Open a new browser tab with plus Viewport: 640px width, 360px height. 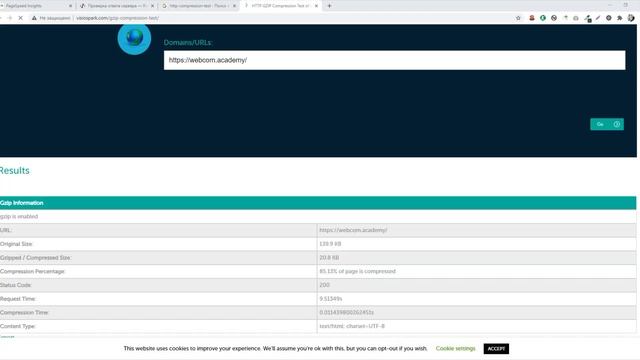tap(329, 6)
